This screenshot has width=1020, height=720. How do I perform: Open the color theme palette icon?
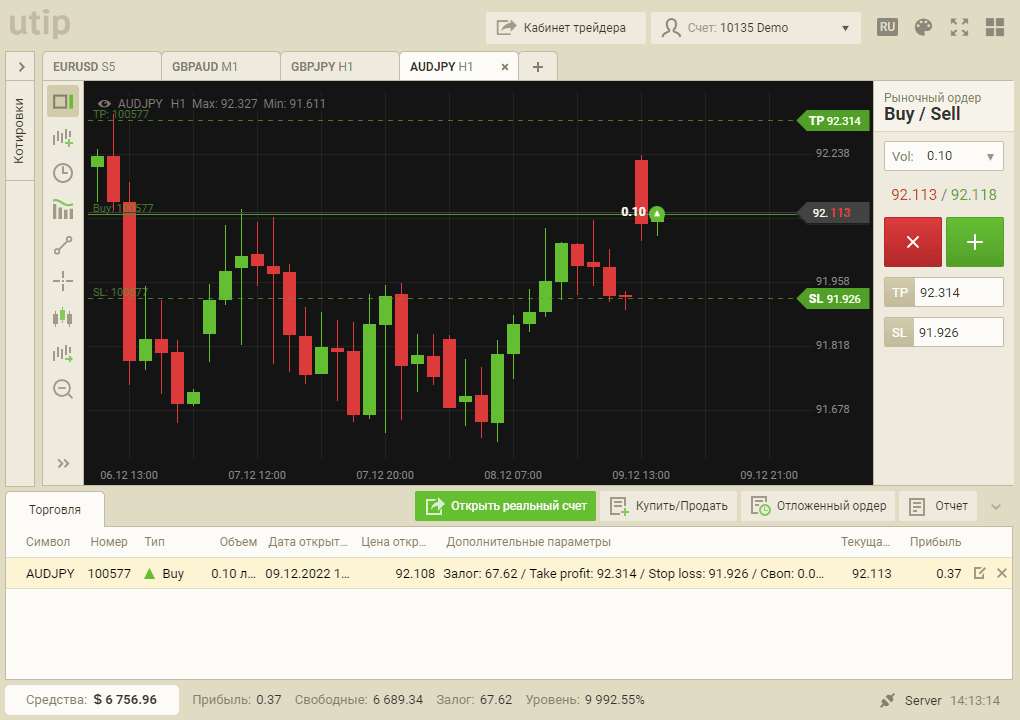coord(923,27)
